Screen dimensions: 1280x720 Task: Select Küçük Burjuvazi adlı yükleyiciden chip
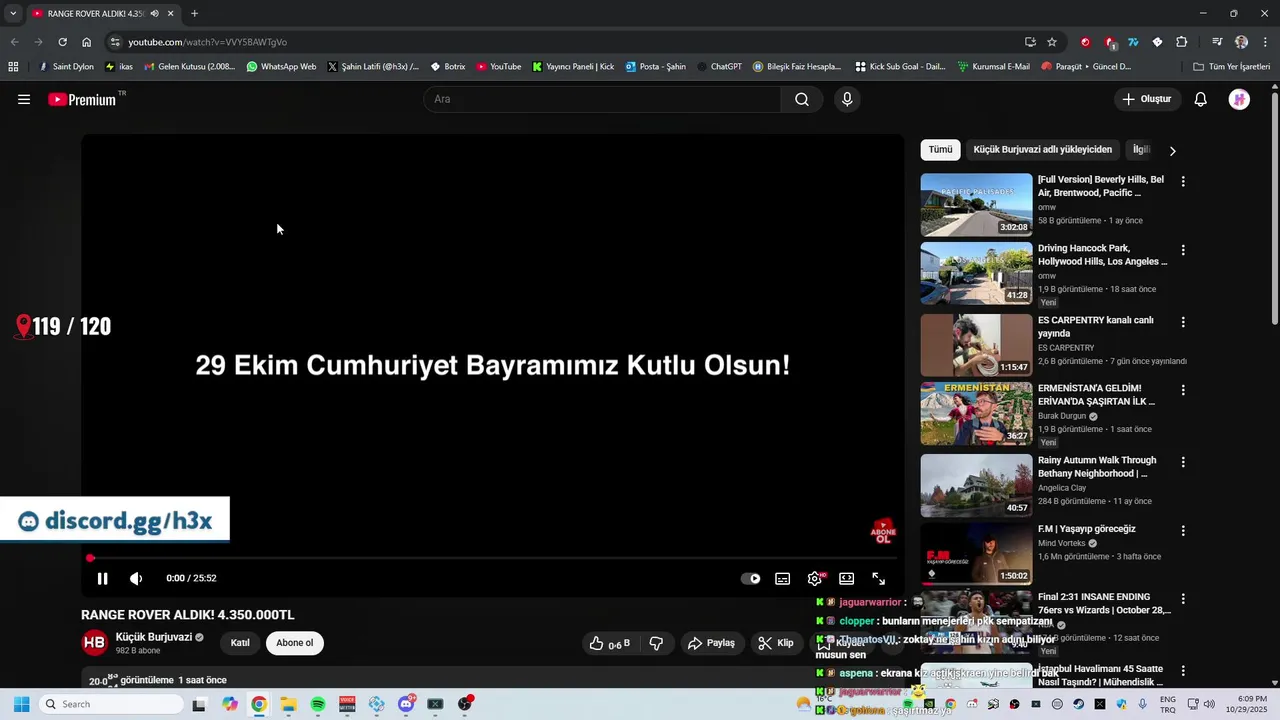pyautogui.click(x=1043, y=150)
